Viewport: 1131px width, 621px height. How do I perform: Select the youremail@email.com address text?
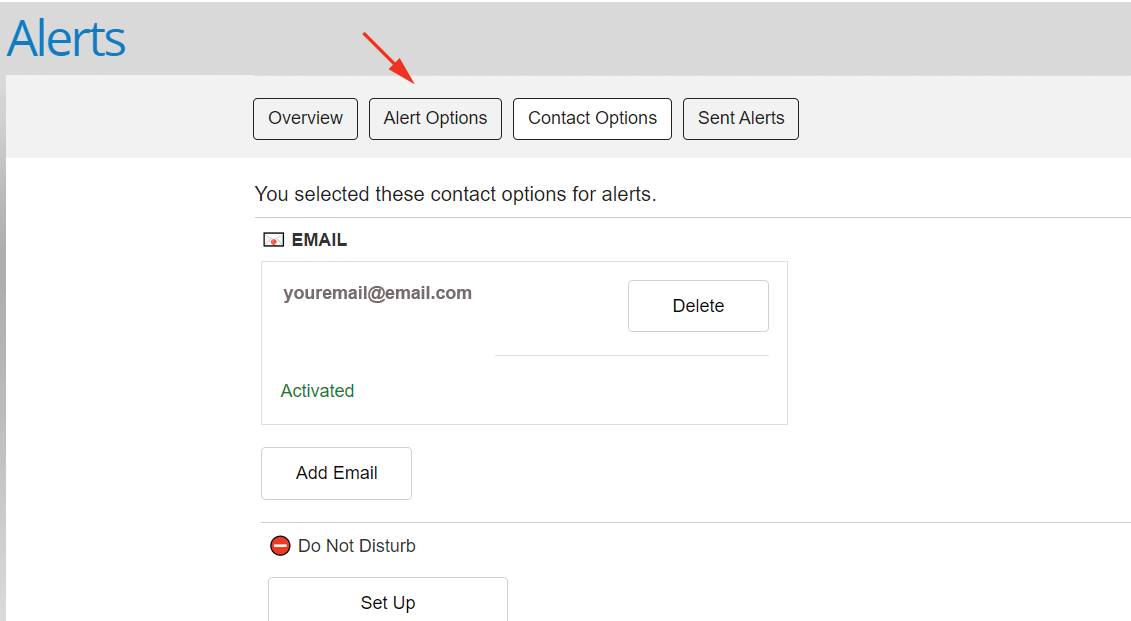[x=377, y=294]
